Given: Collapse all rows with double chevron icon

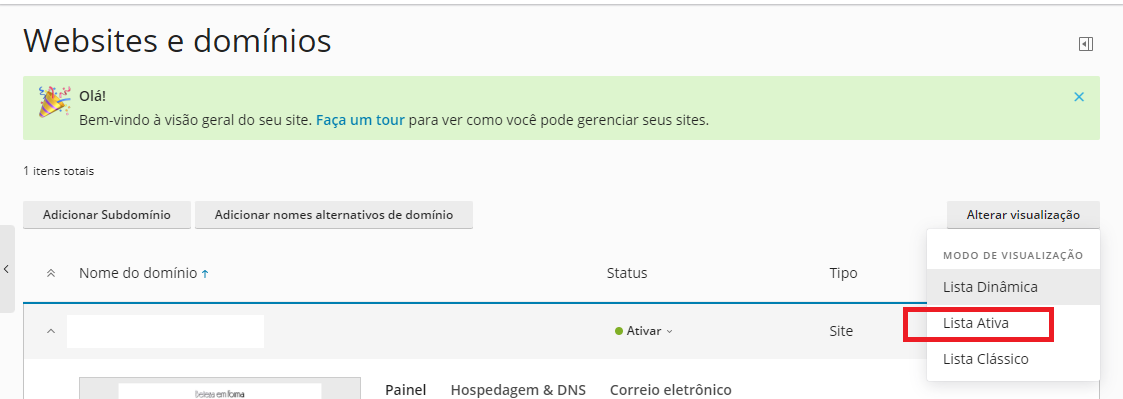Looking at the screenshot, I should coord(51,274).
